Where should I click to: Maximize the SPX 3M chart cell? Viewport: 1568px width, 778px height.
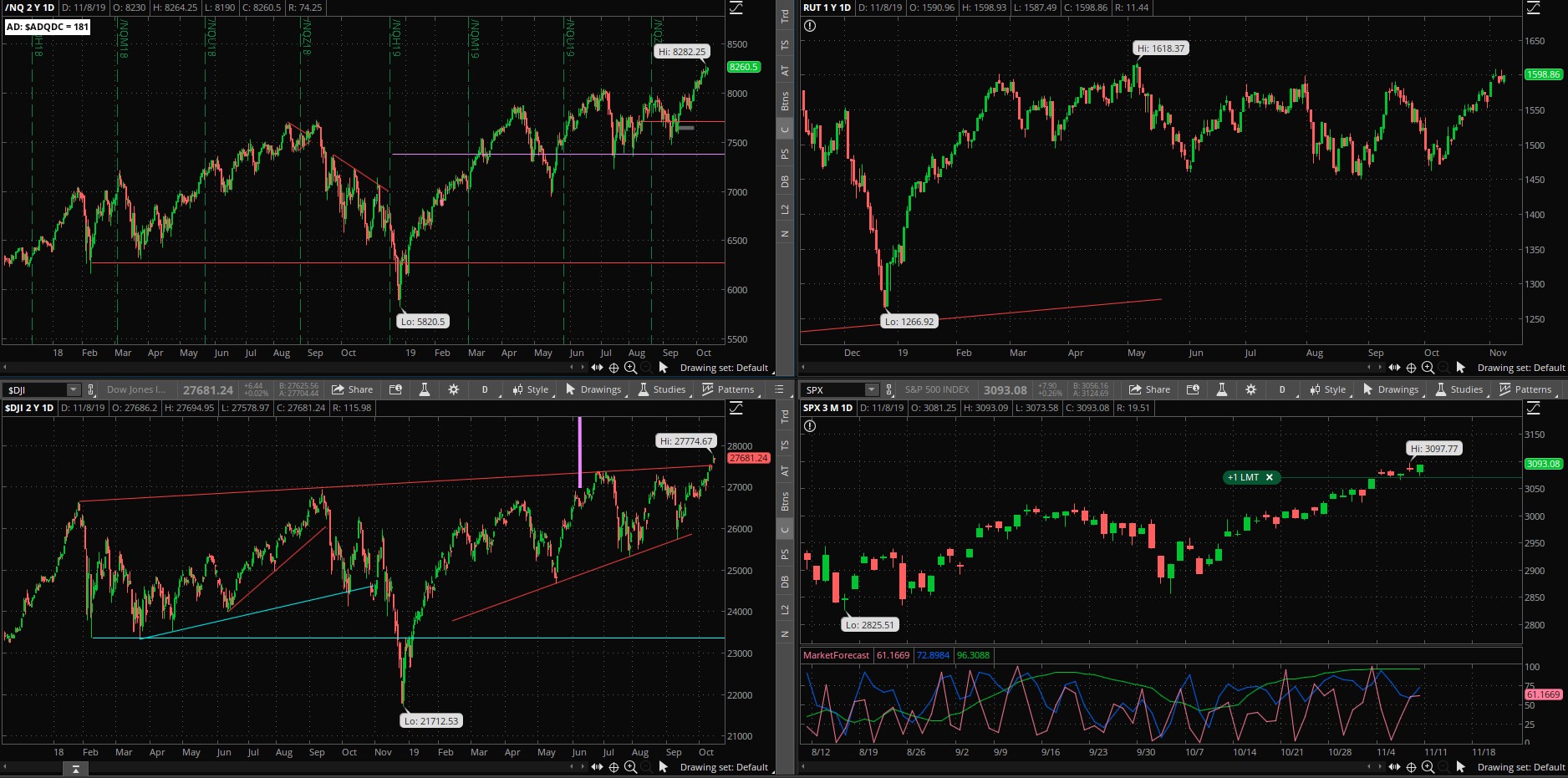1534,408
